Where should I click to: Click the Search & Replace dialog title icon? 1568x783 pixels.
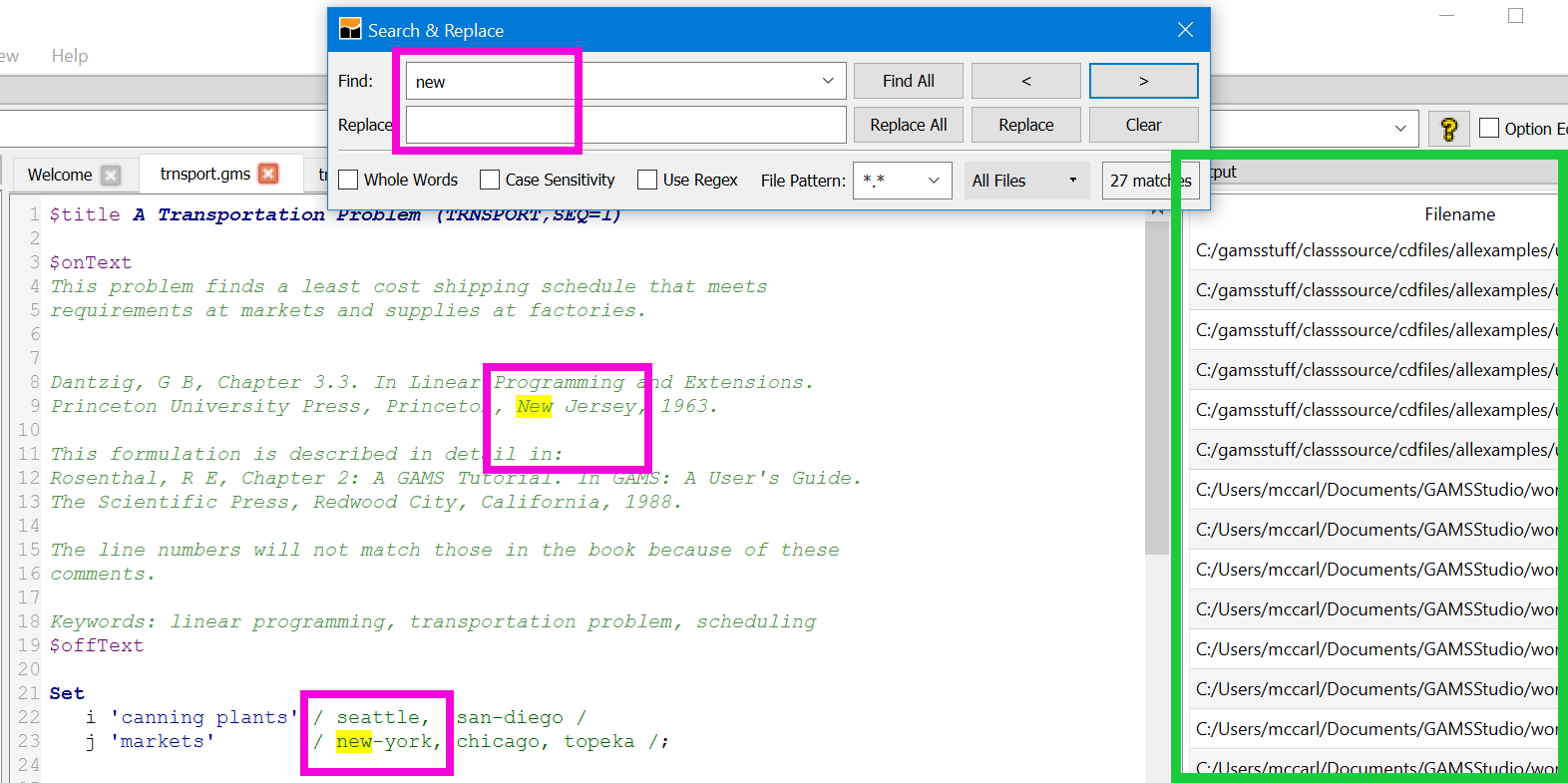[x=350, y=30]
